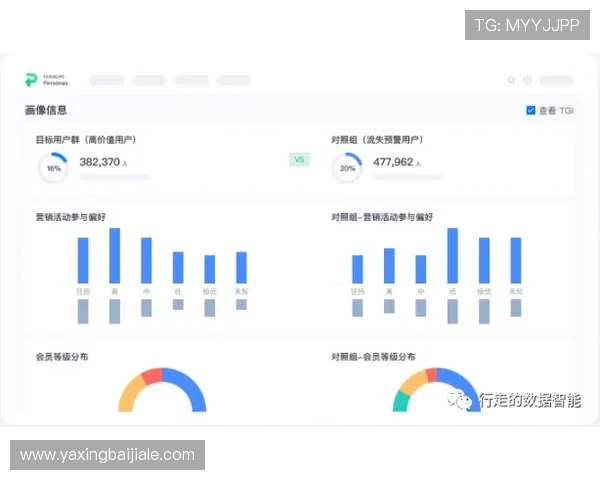The image size is (600, 480).
Task: Click the 对照组（流失预警用户）label
Action: tap(377, 140)
